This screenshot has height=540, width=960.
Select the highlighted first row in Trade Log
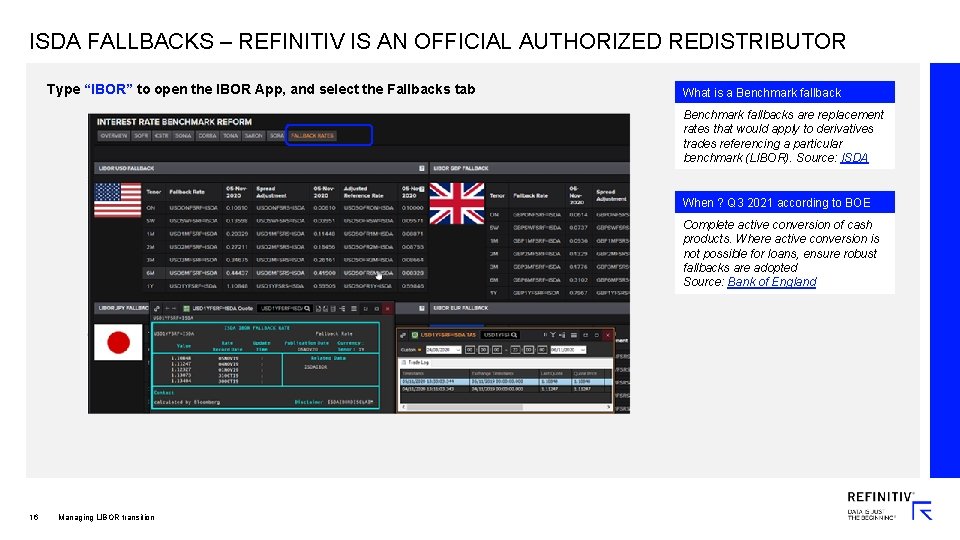click(506, 381)
